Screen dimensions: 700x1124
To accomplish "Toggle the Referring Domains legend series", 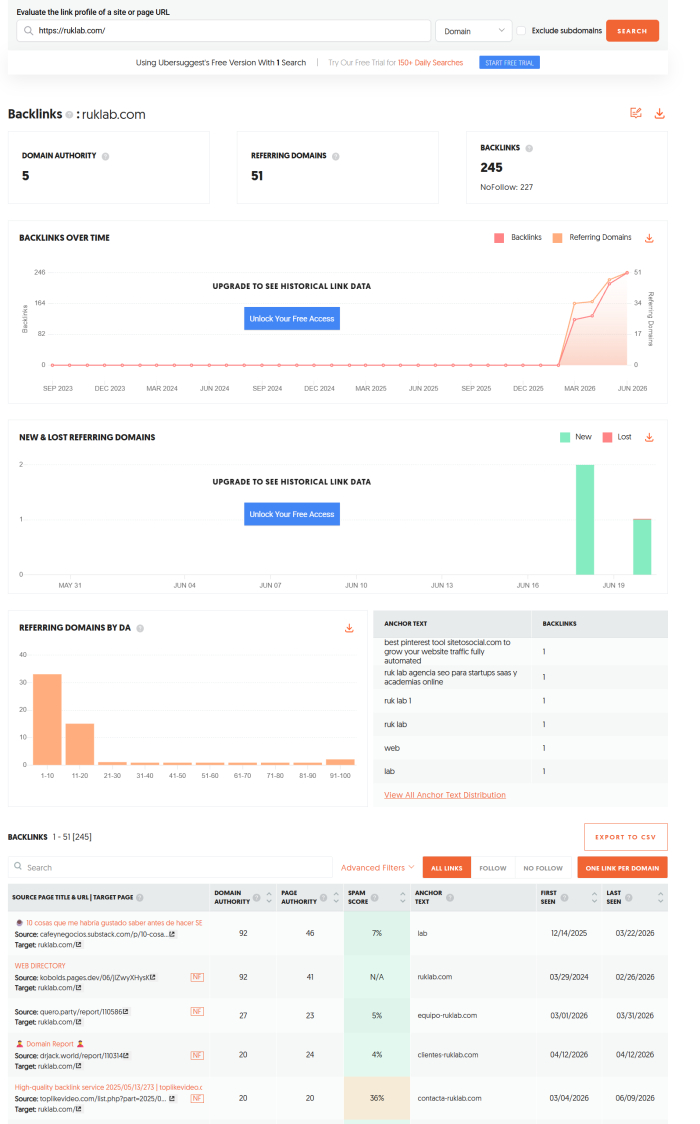I will coord(592,237).
